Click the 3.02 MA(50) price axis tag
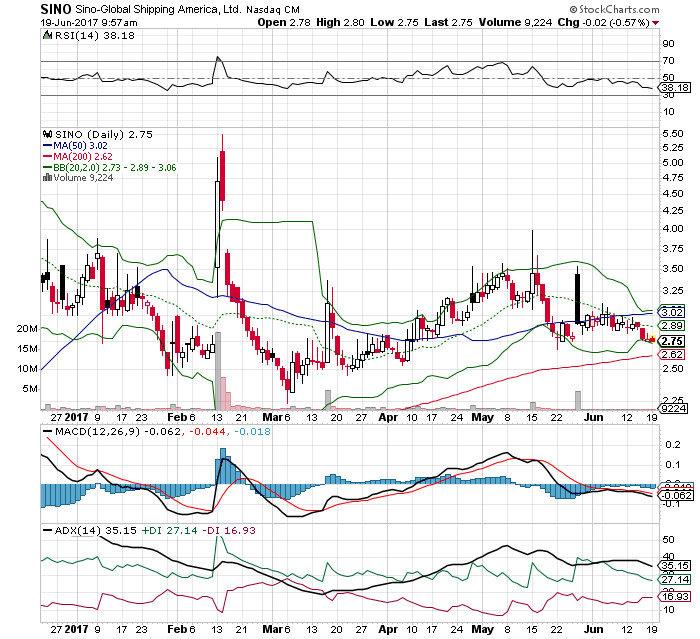The image size is (700, 639). (672, 313)
